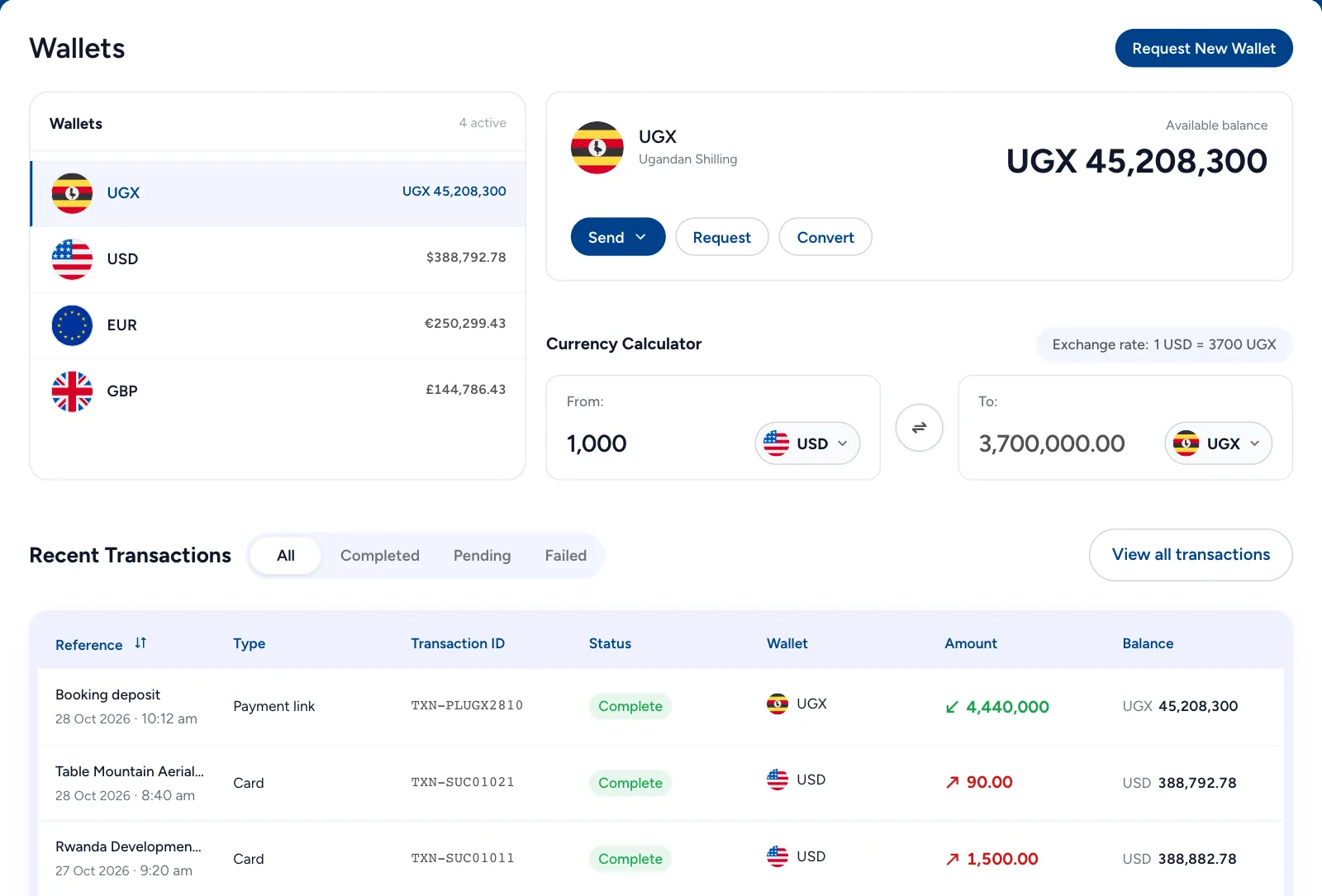Image resolution: width=1322 pixels, height=896 pixels.
Task: Click the UGX flag in Booking deposit row
Action: 777,704
